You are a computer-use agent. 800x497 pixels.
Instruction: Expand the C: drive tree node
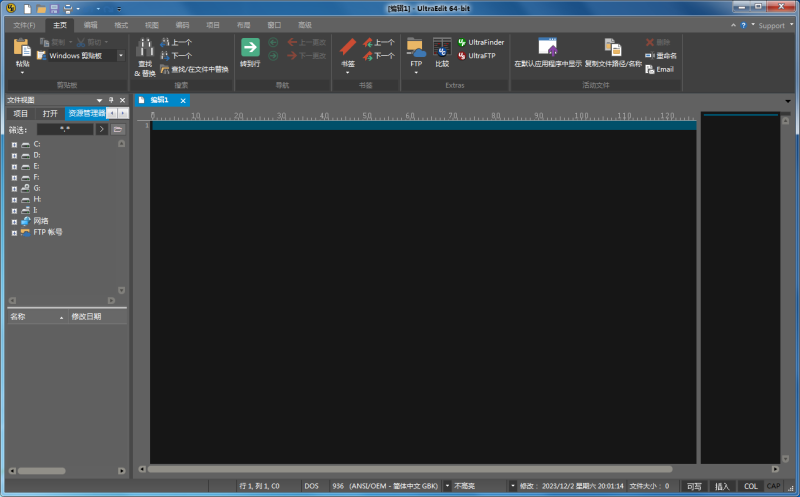(14, 144)
